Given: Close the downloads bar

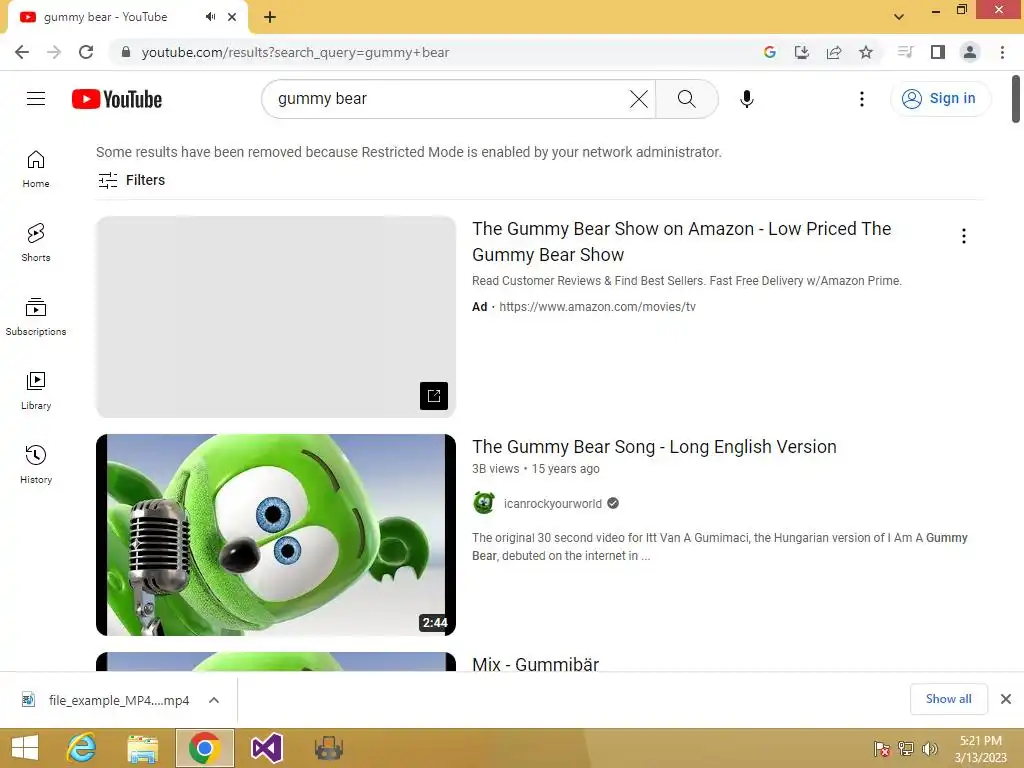Looking at the screenshot, I should [1006, 699].
